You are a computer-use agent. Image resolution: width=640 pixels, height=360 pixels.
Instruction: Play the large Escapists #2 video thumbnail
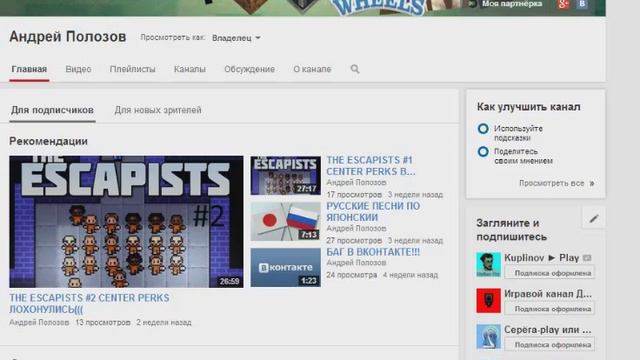(x=126, y=222)
